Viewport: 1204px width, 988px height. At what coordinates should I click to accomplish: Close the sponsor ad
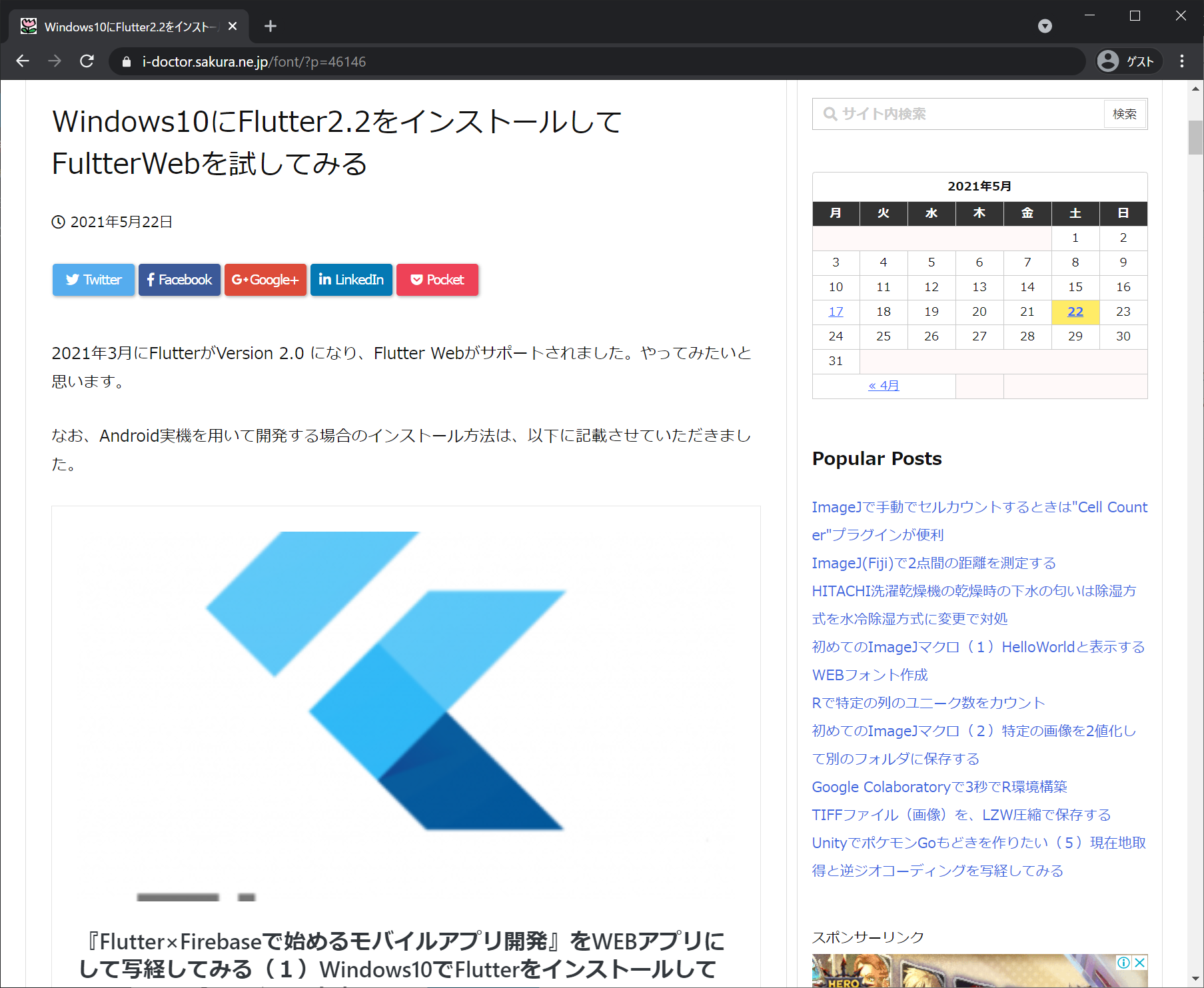tap(1140, 962)
